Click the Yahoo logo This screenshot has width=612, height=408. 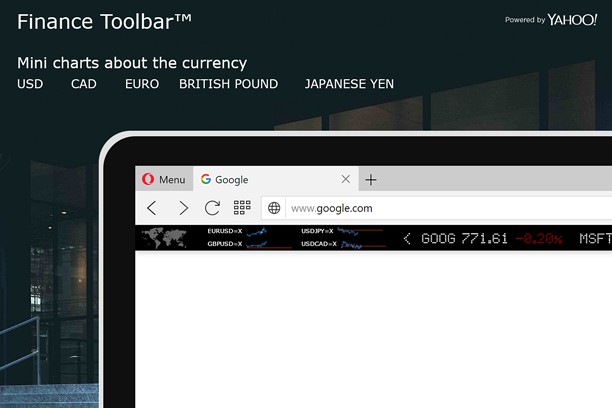(x=572, y=20)
